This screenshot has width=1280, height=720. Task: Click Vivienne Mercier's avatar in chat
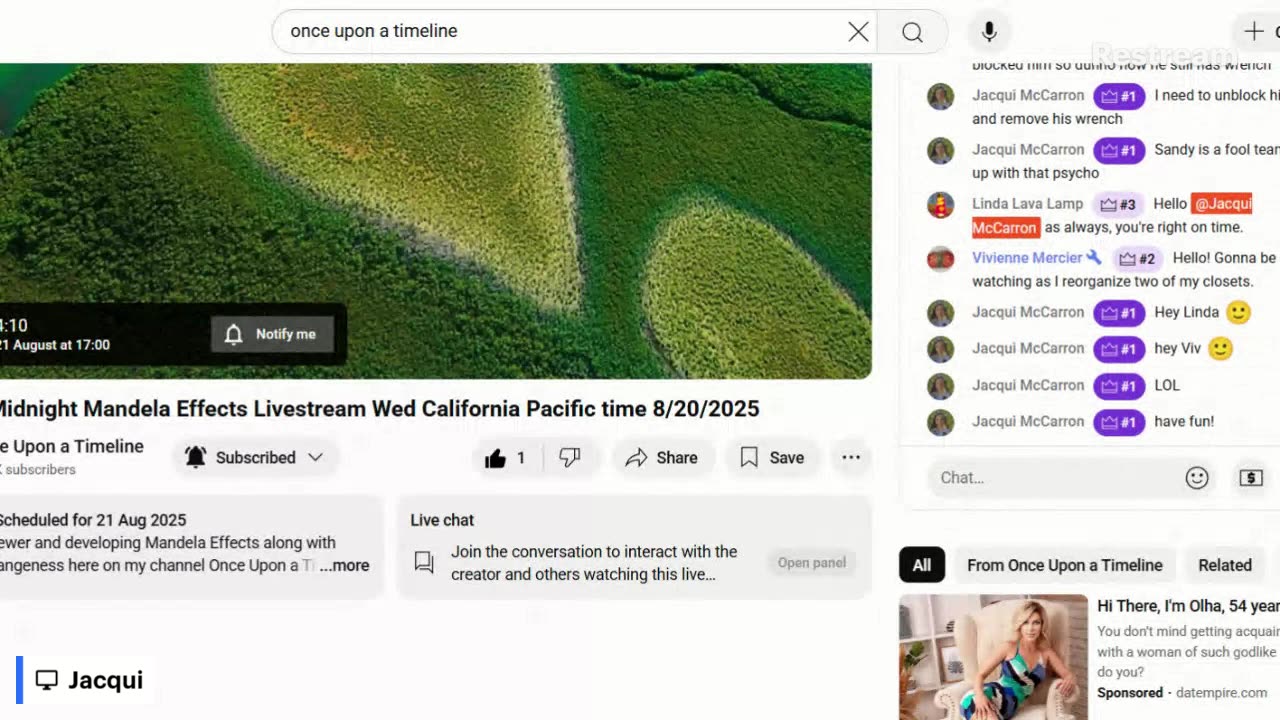[x=940, y=259]
